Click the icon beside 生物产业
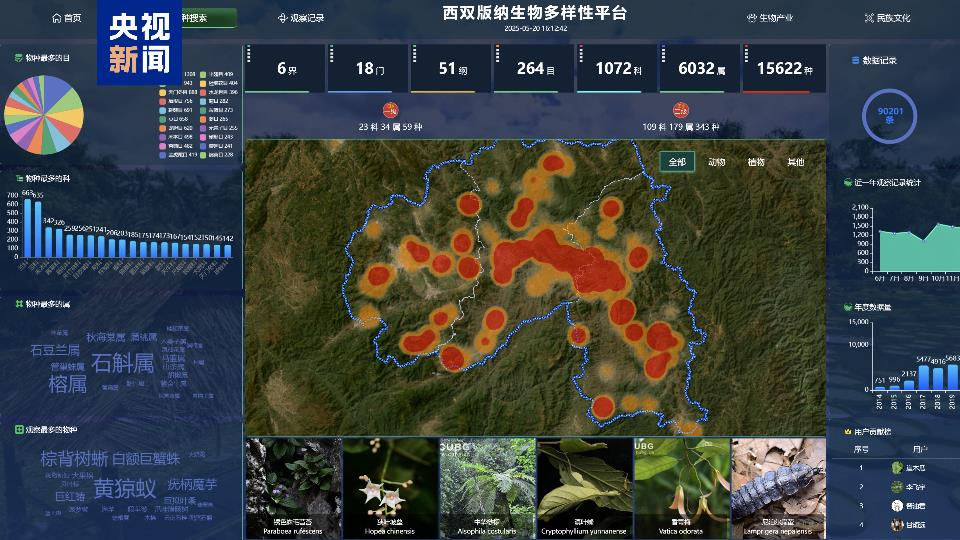The width and height of the screenshot is (960, 540). point(751,18)
